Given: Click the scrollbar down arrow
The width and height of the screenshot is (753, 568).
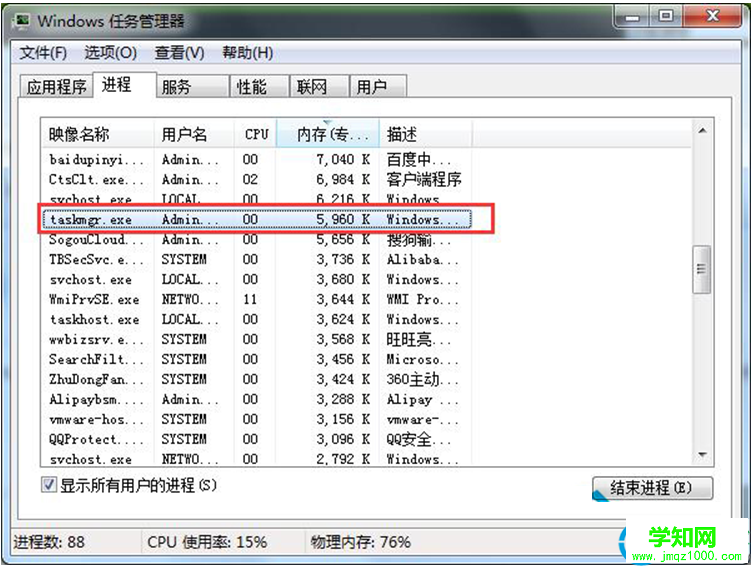Looking at the screenshot, I should point(702,455).
